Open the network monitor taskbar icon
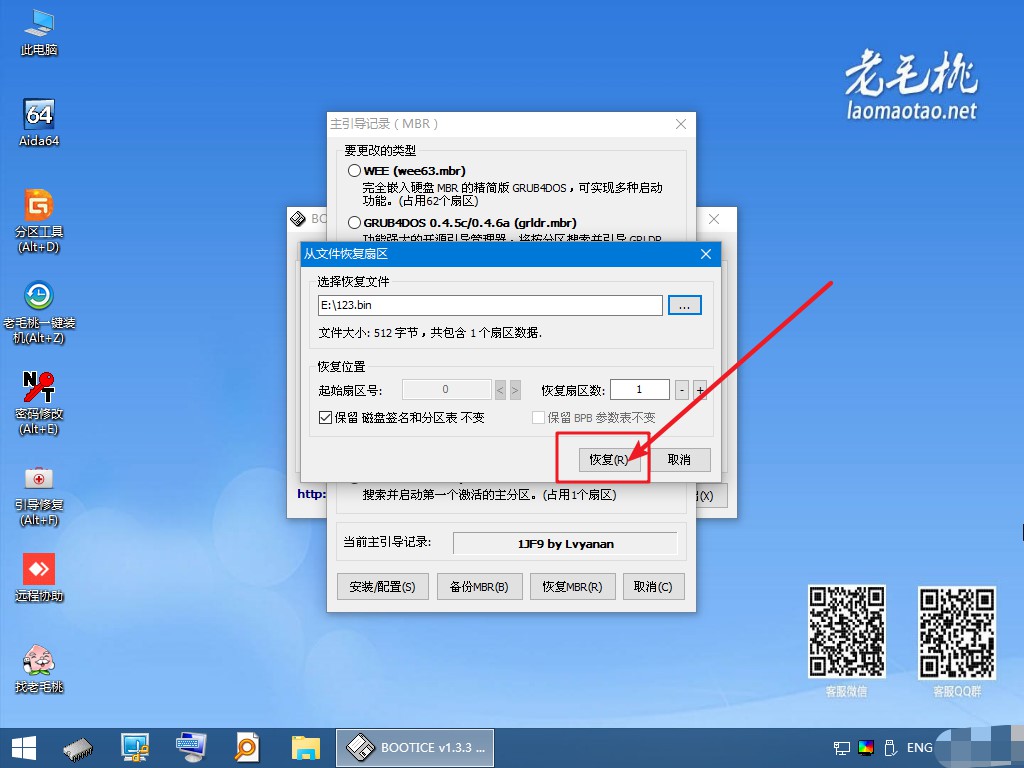Screen dimensions: 1024x768 [135, 748]
